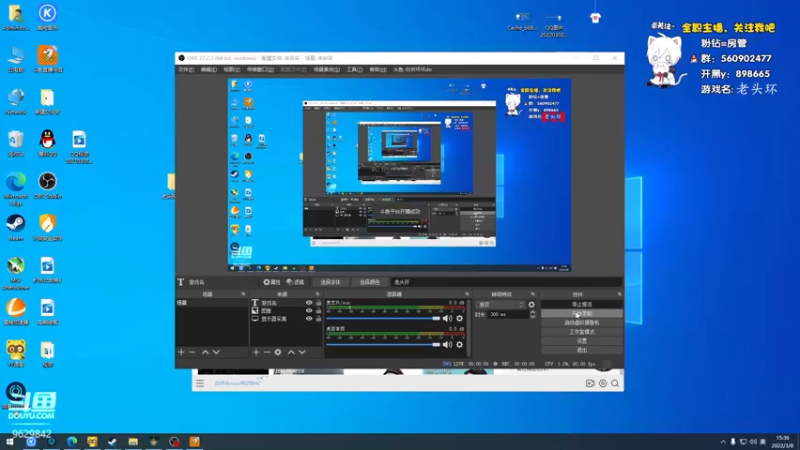Open 停靠窗口(D) Docks menu in OBS
Viewport: 800px width, 450px height.
tap(260, 69)
